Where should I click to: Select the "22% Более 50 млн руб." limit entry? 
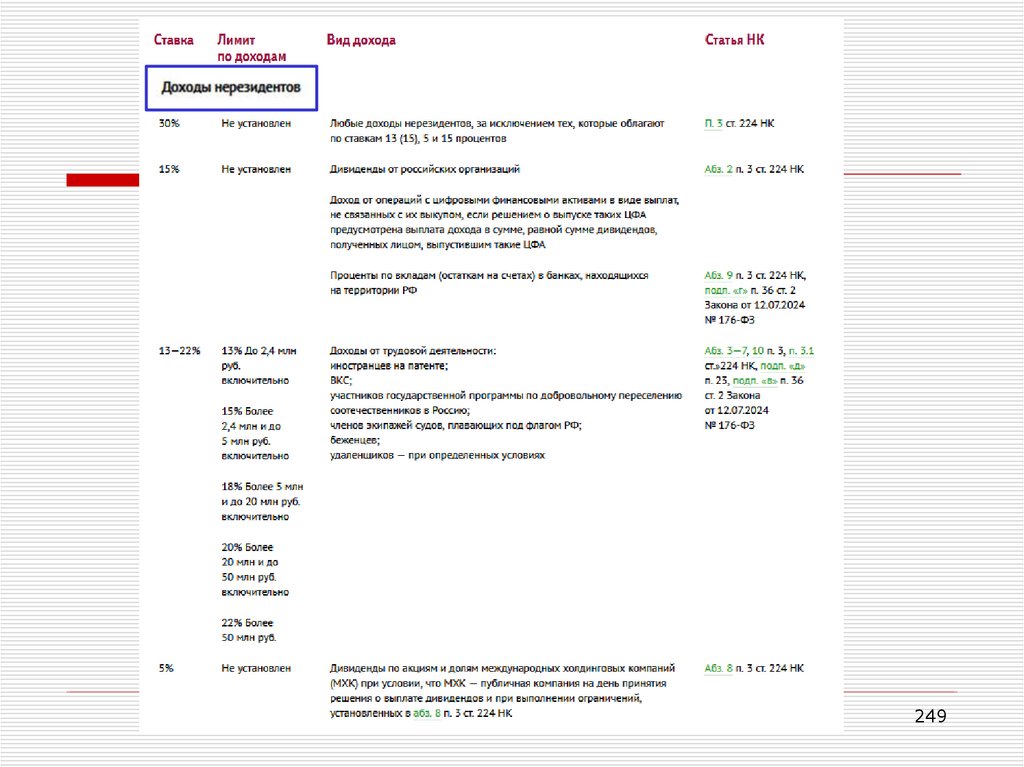pyautogui.click(x=249, y=630)
